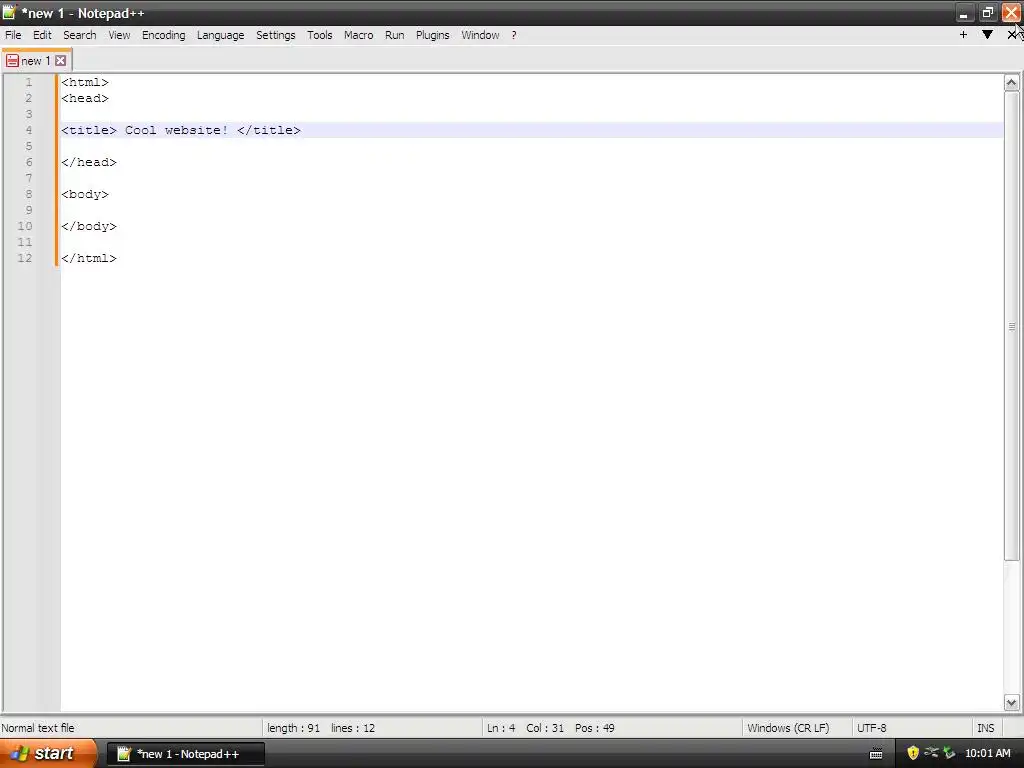
Task: Minimize the Notepad++ window
Action: [x=963, y=13]
